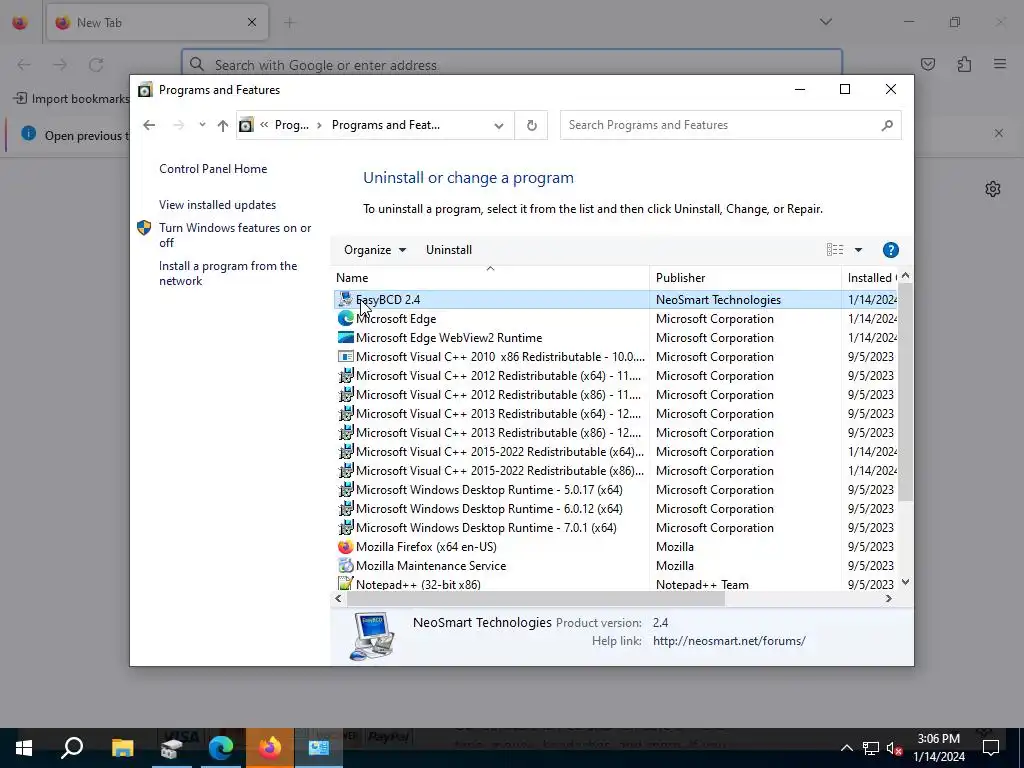Select Visual C++ 2013 Redistributable (x64) row
Screen dimensions: 1024x768
tap(615, 413)
